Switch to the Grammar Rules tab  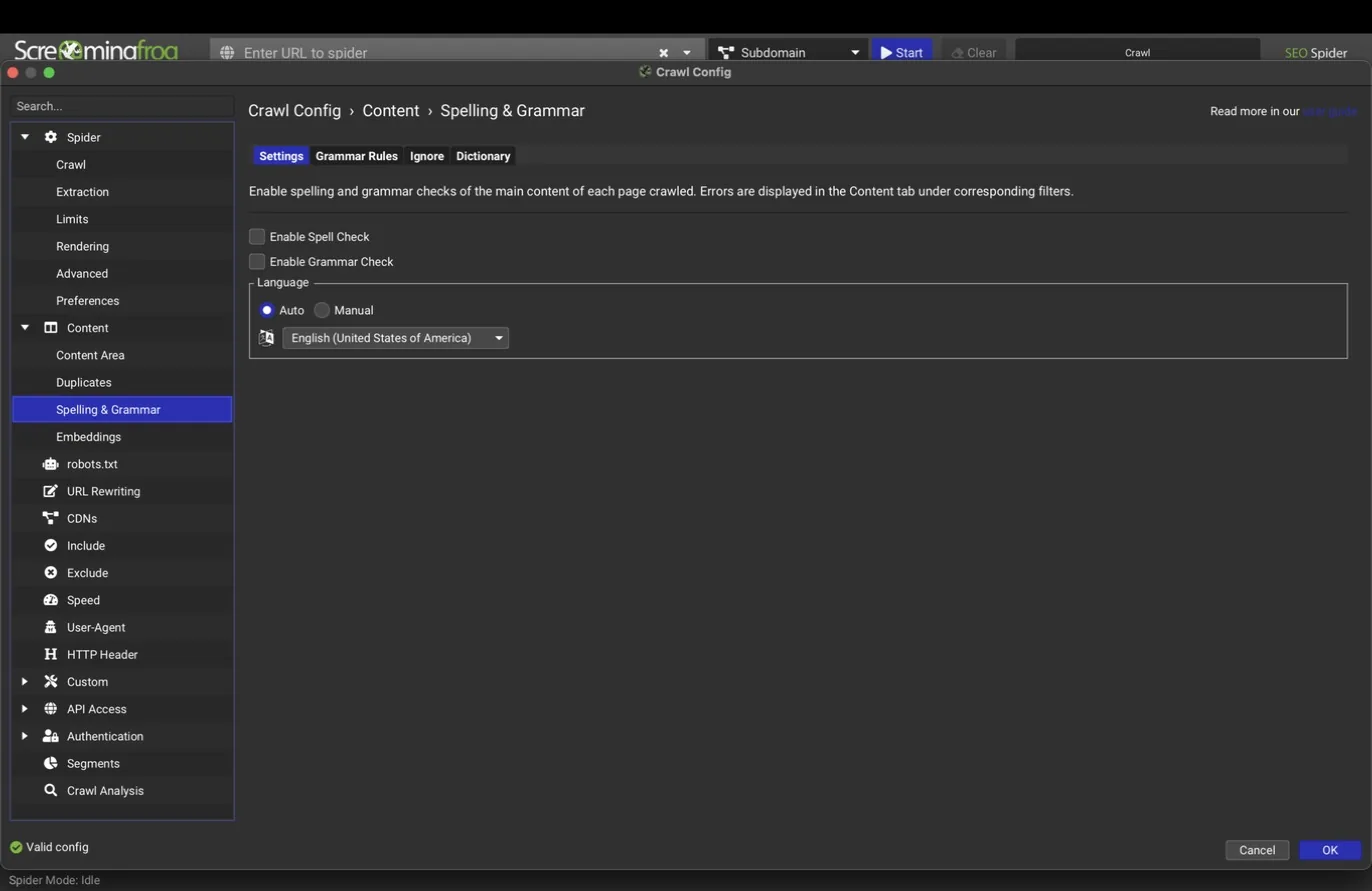point(357,156)
